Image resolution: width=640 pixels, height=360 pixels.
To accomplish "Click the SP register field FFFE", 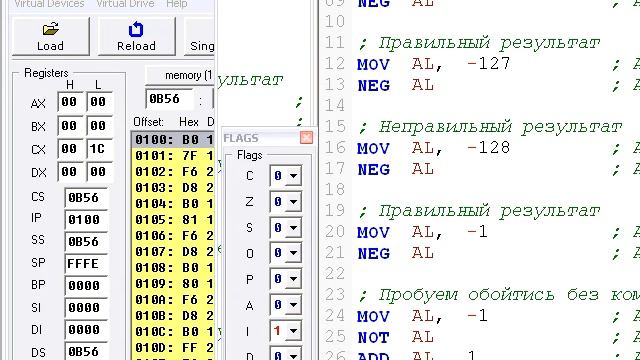I will point(86,264).
